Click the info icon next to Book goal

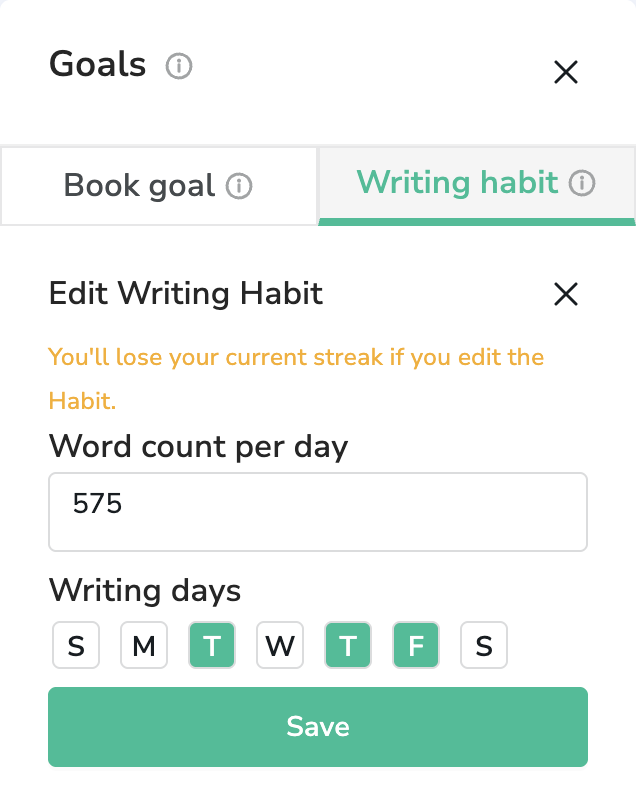[x=239, y=186]
